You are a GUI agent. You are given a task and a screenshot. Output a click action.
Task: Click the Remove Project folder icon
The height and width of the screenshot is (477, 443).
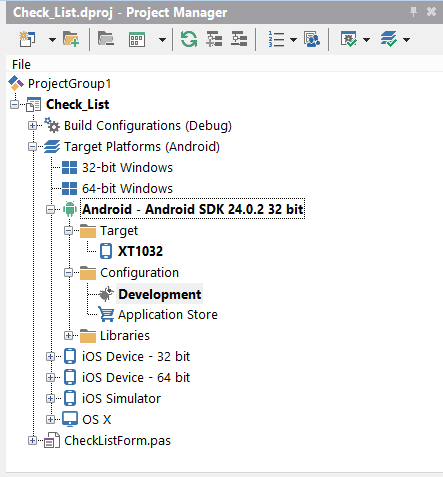coord(106,39)
